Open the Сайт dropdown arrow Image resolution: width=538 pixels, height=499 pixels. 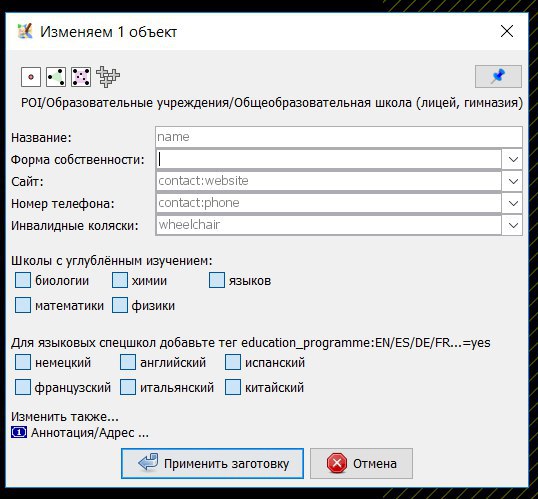click(x=513, y=181)
